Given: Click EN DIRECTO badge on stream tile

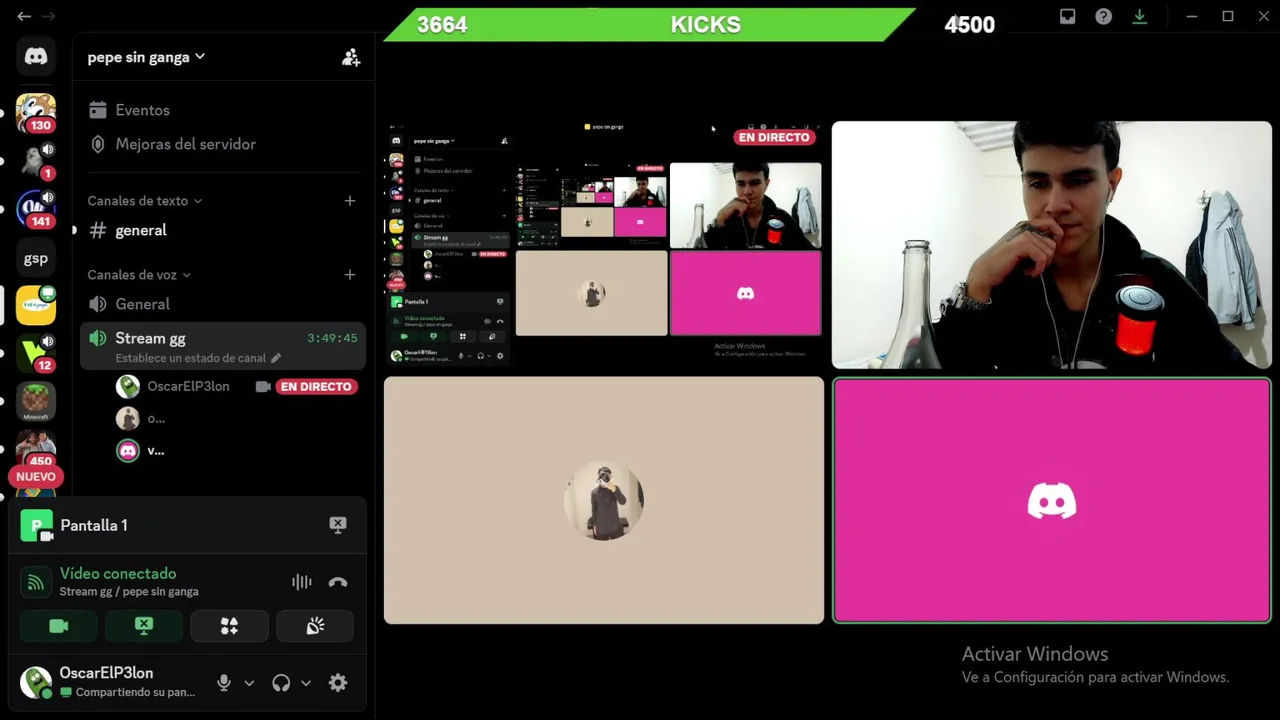Looking at the screenshot, I should pos(774,137).
